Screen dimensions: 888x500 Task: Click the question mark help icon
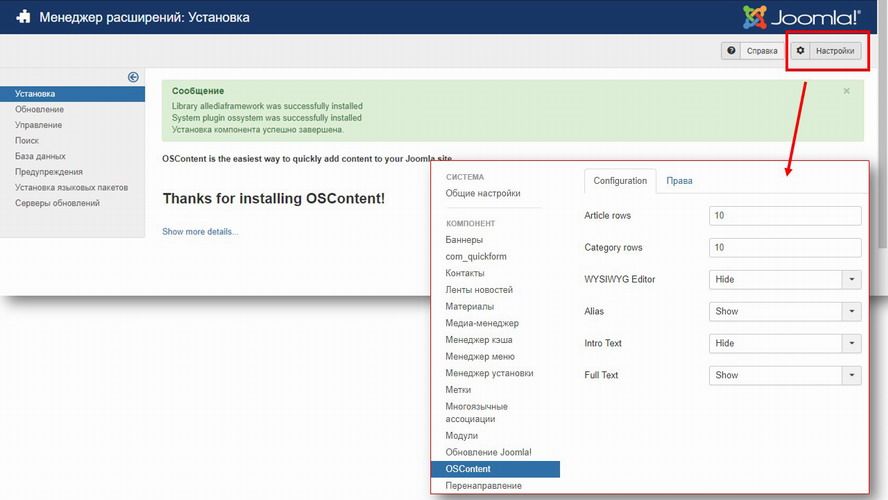[731, 50]
